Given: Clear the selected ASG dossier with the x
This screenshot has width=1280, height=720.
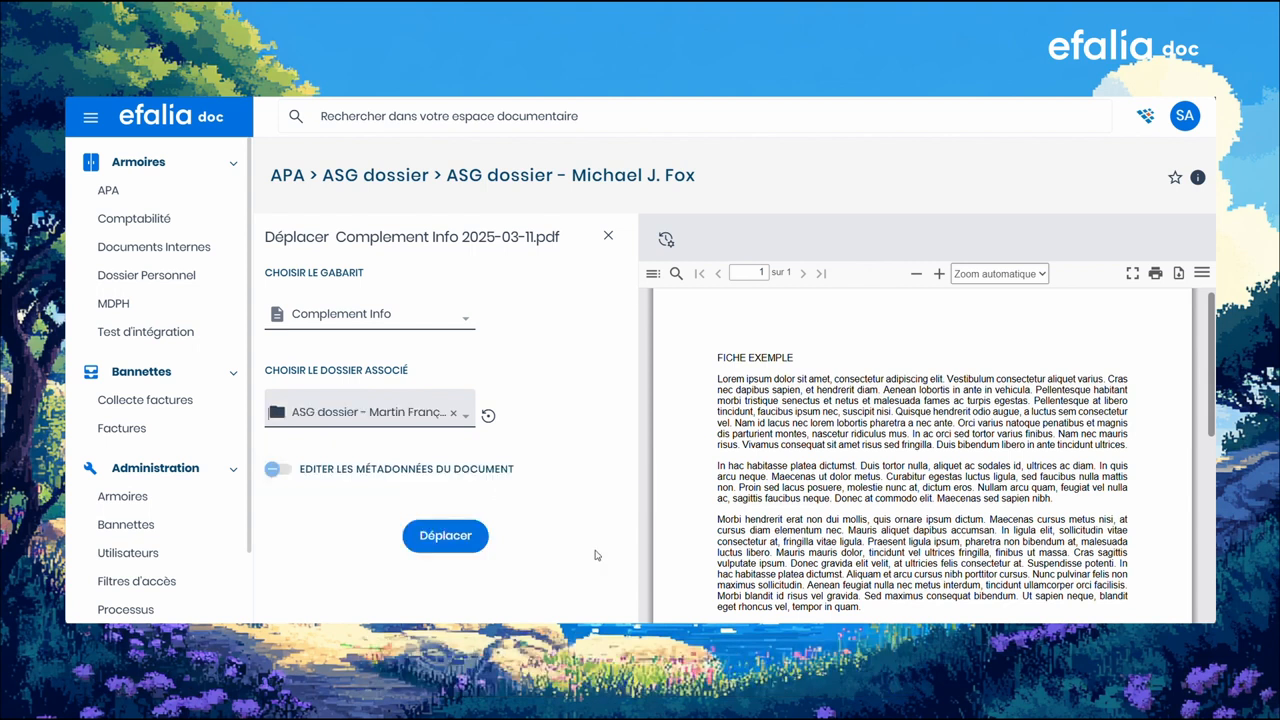Looking at the screenshot, I should click(x=453, y=413).
